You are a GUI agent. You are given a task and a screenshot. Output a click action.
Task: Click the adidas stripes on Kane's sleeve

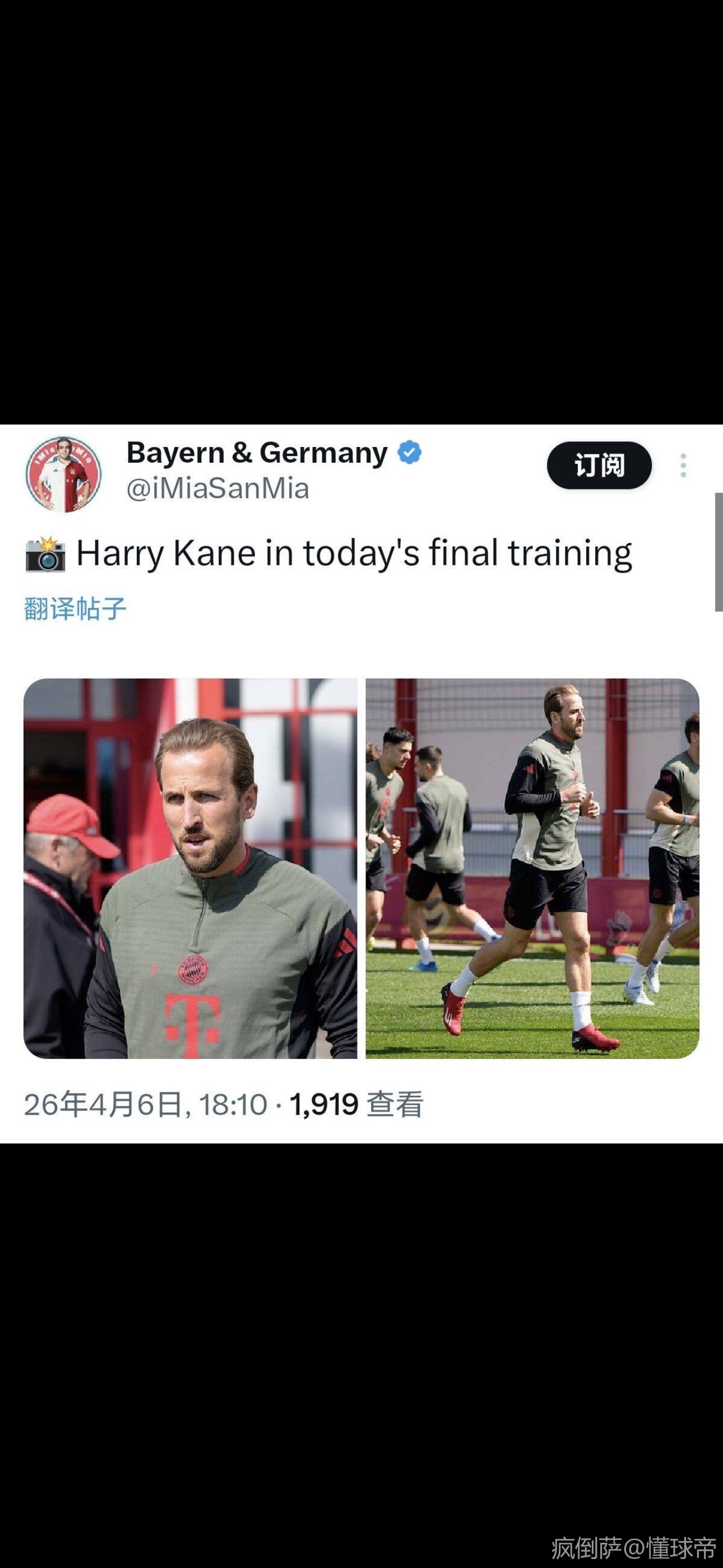pos(346,943)
